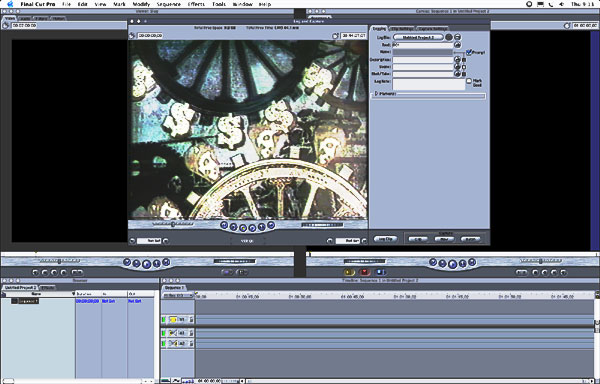This screenshot has width=600, height=384.
Task: Open the Sequence menu
Action: point(169,4)
